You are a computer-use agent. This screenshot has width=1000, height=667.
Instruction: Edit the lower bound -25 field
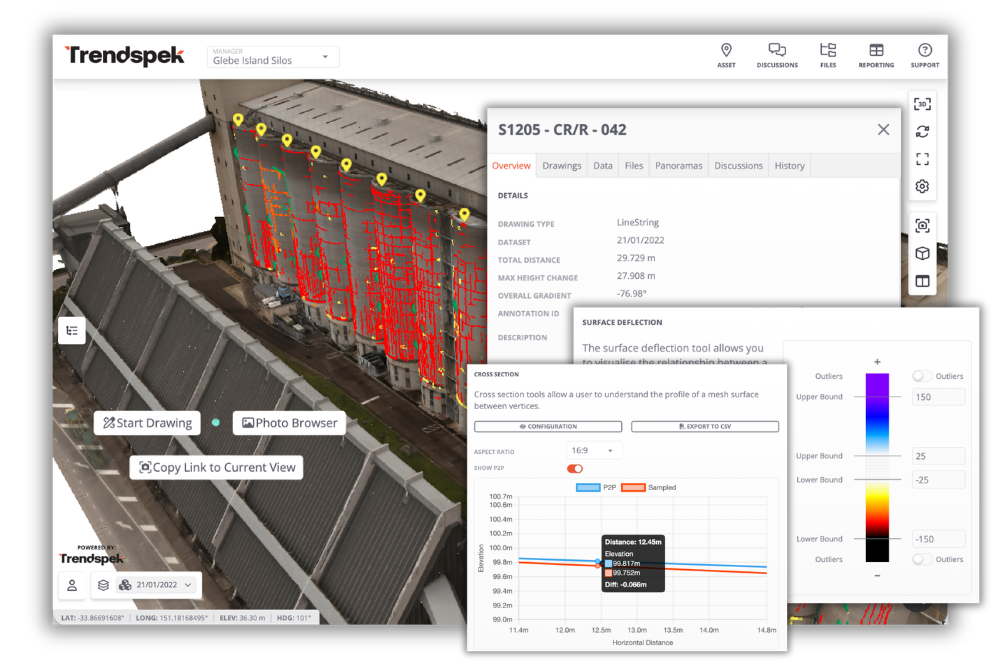coord(938,480)
